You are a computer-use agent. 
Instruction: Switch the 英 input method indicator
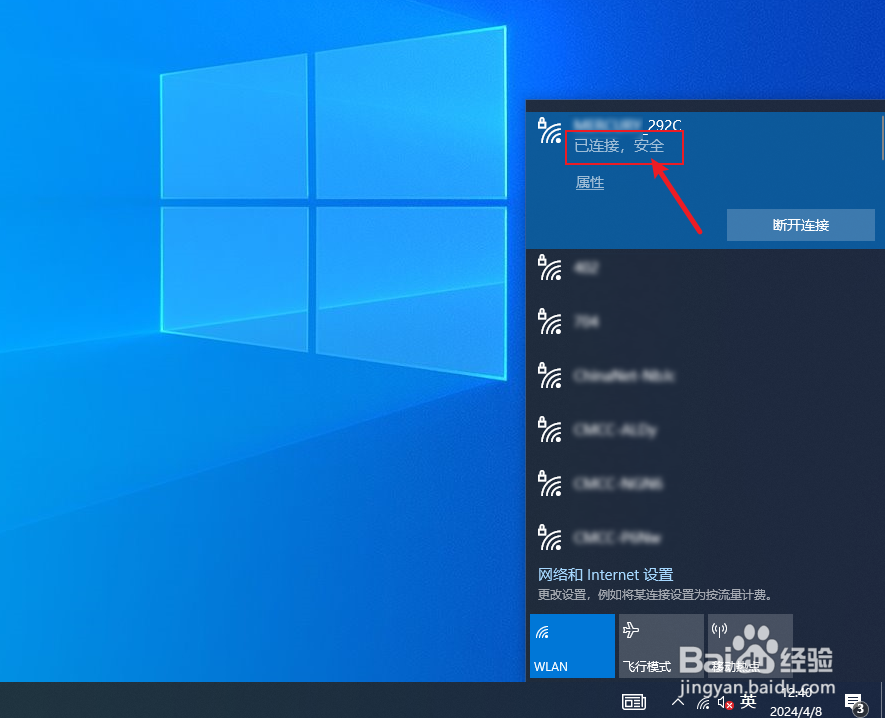click(x=748, y=701)
